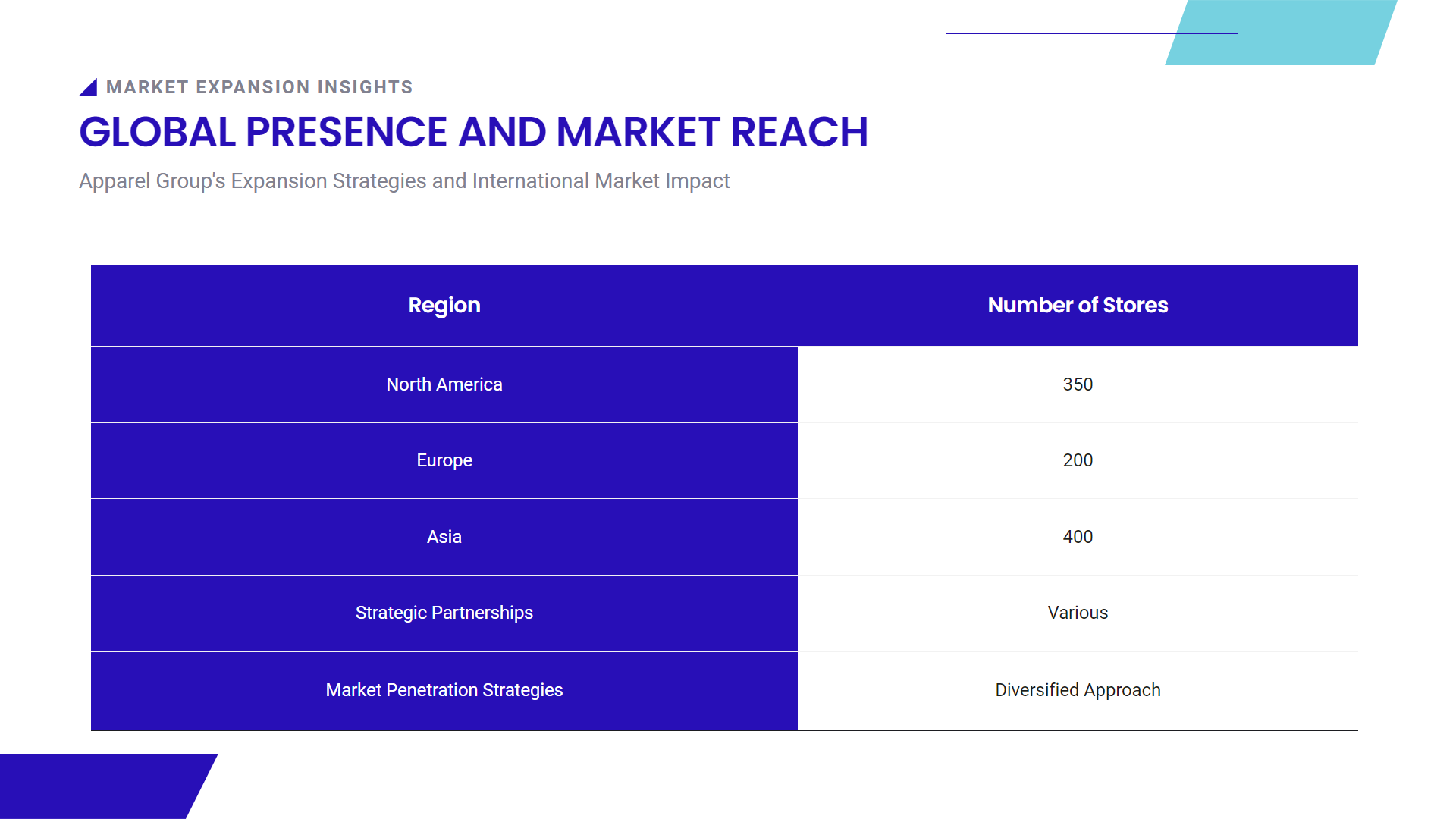This screenshot has width=1456, height=819.
Task: Click the Diversified Approach value cell
Action: tap(1077, 690)
